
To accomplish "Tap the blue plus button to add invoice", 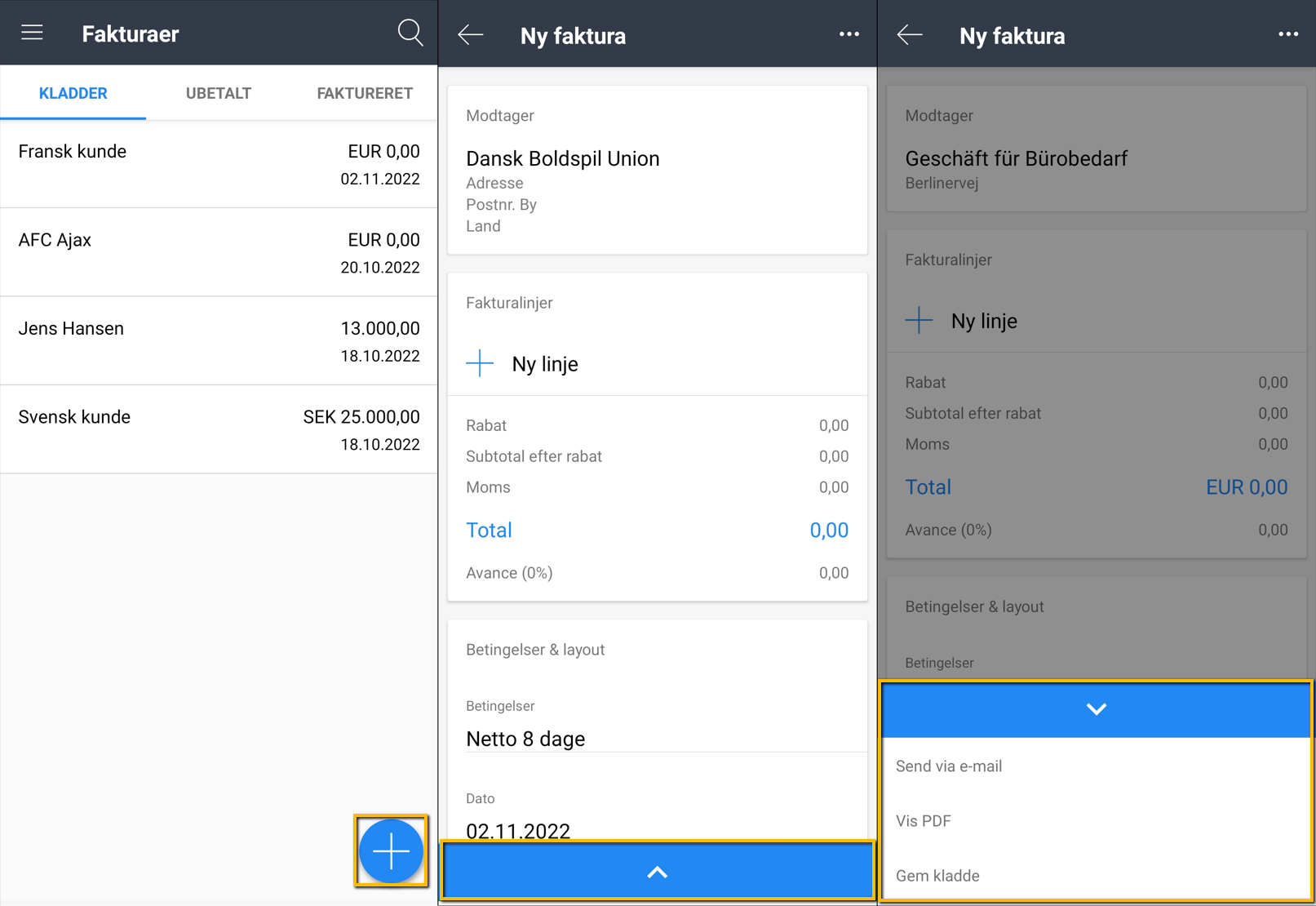I will (x=391, y=851).
